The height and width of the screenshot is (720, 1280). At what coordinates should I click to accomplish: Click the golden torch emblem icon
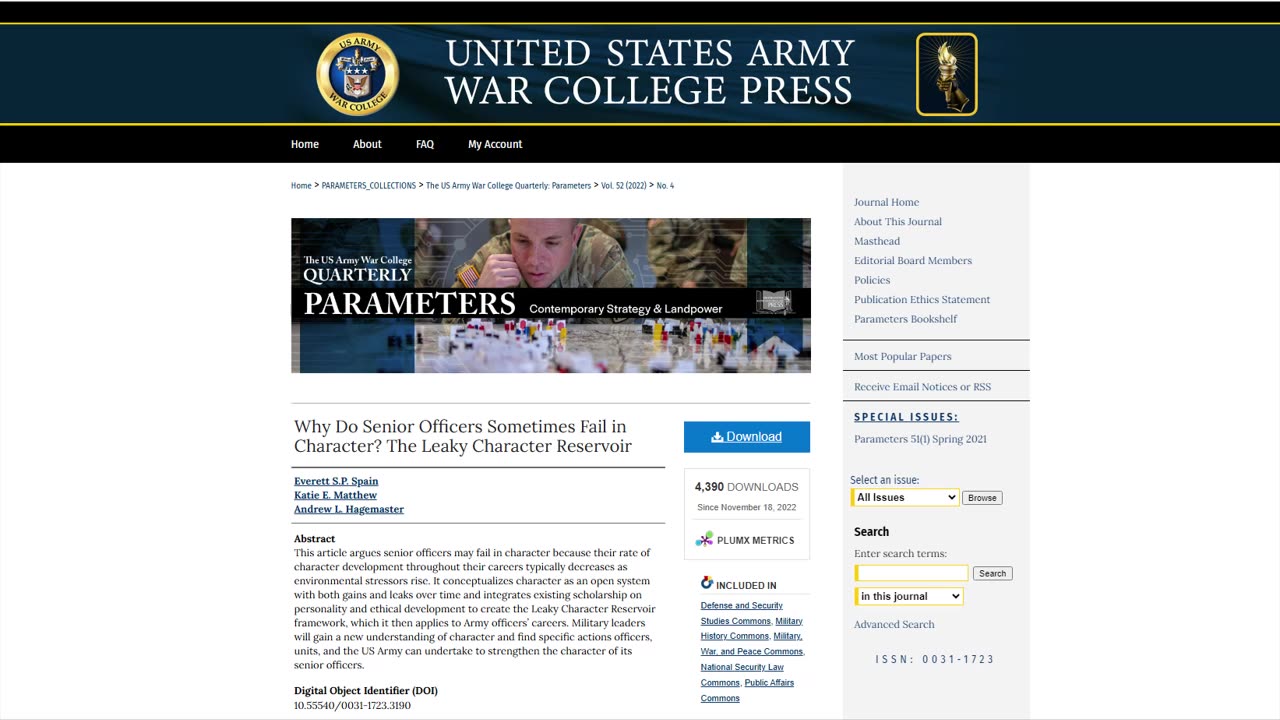click(x=947, y=74)
